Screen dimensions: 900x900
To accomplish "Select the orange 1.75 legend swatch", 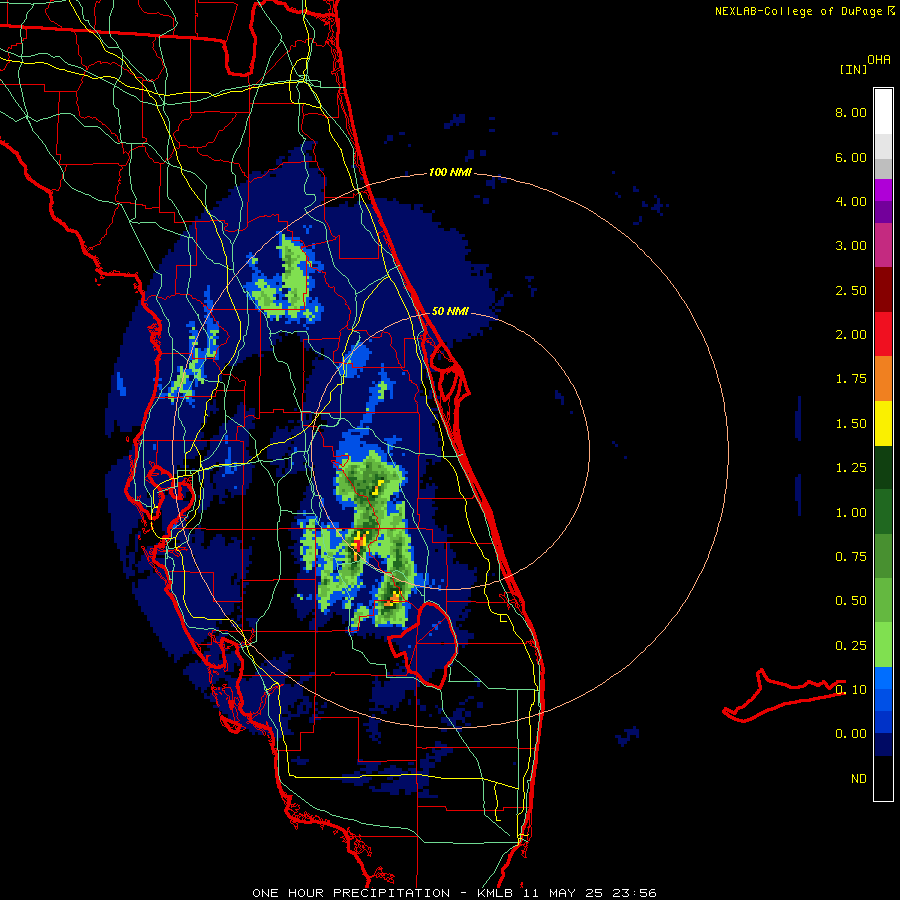I will pos(883,379).
